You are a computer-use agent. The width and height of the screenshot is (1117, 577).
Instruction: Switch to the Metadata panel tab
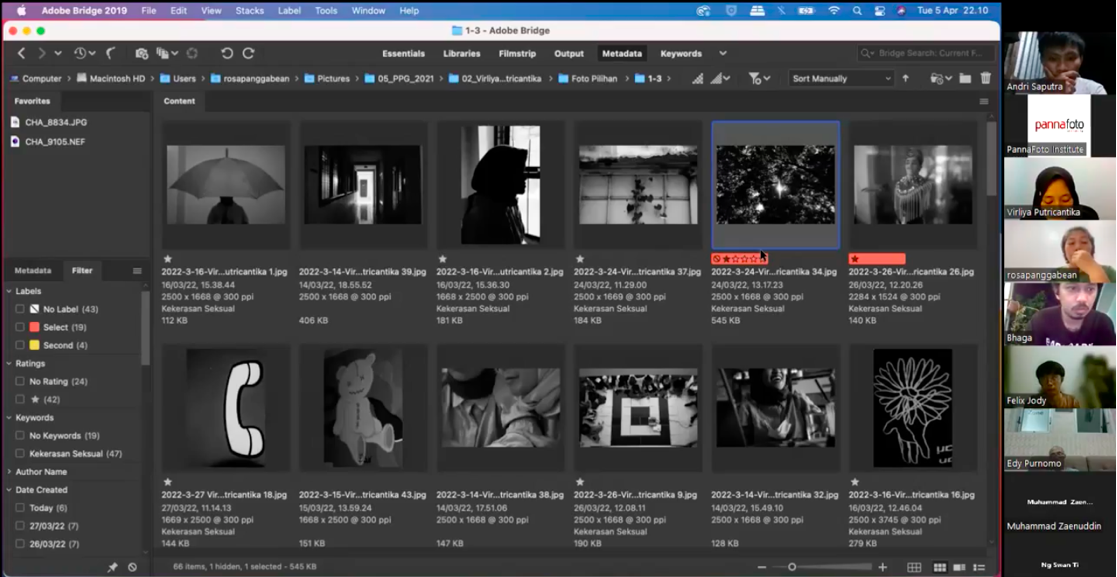33,271
